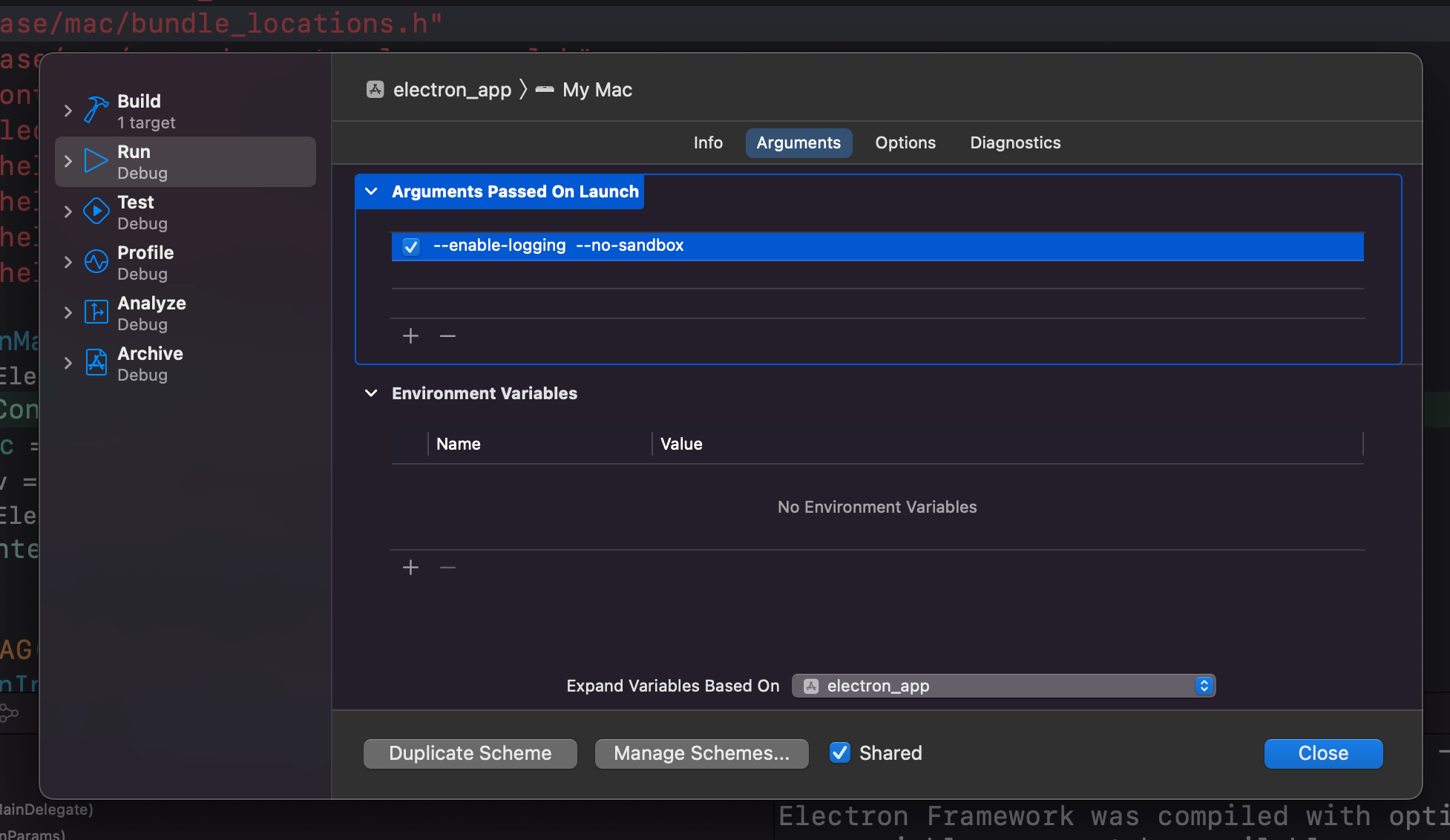Screen dimensions: 1450x840
Task: Select the Archive Debug row
Action: (186, 364)
